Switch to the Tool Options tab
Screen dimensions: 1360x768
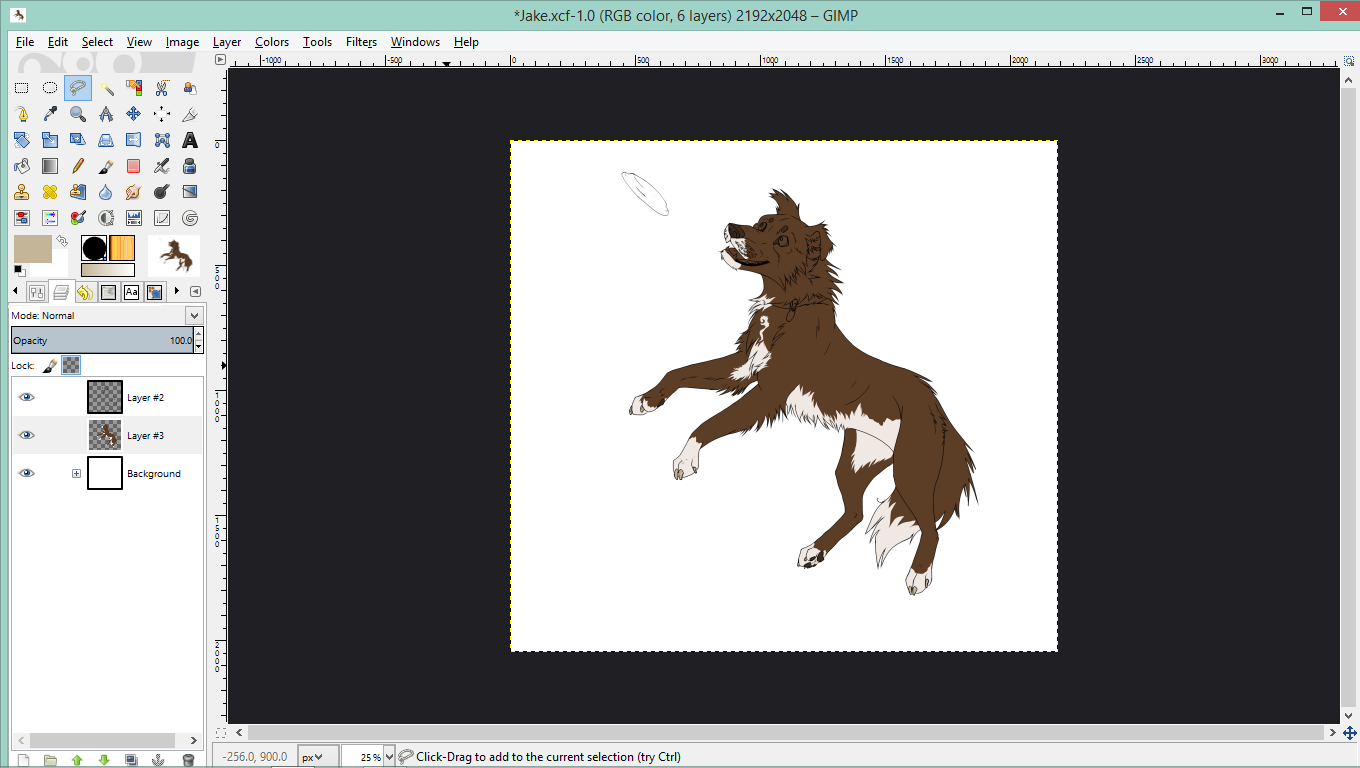click(37, 292)
